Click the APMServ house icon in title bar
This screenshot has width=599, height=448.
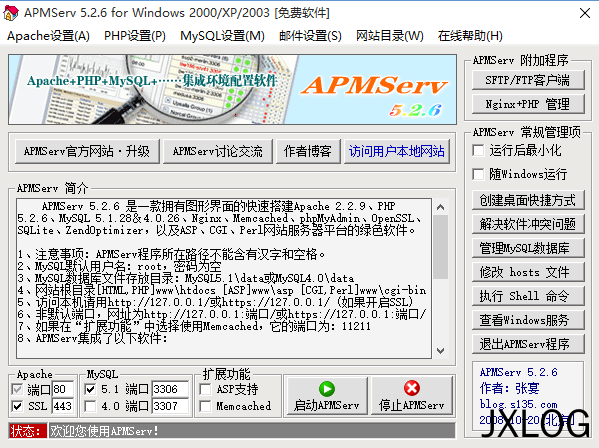point(11,13)
